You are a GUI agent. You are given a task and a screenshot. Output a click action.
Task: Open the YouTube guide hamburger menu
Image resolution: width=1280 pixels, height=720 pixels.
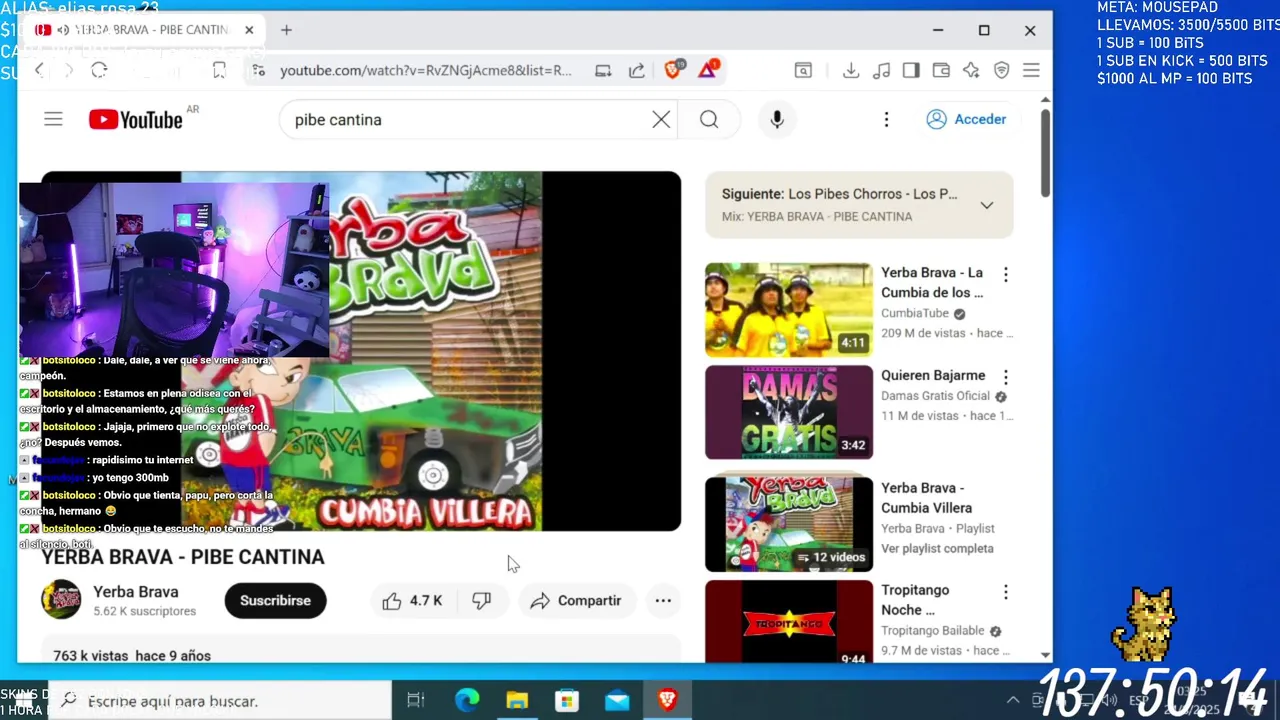[x=53, y=119]
